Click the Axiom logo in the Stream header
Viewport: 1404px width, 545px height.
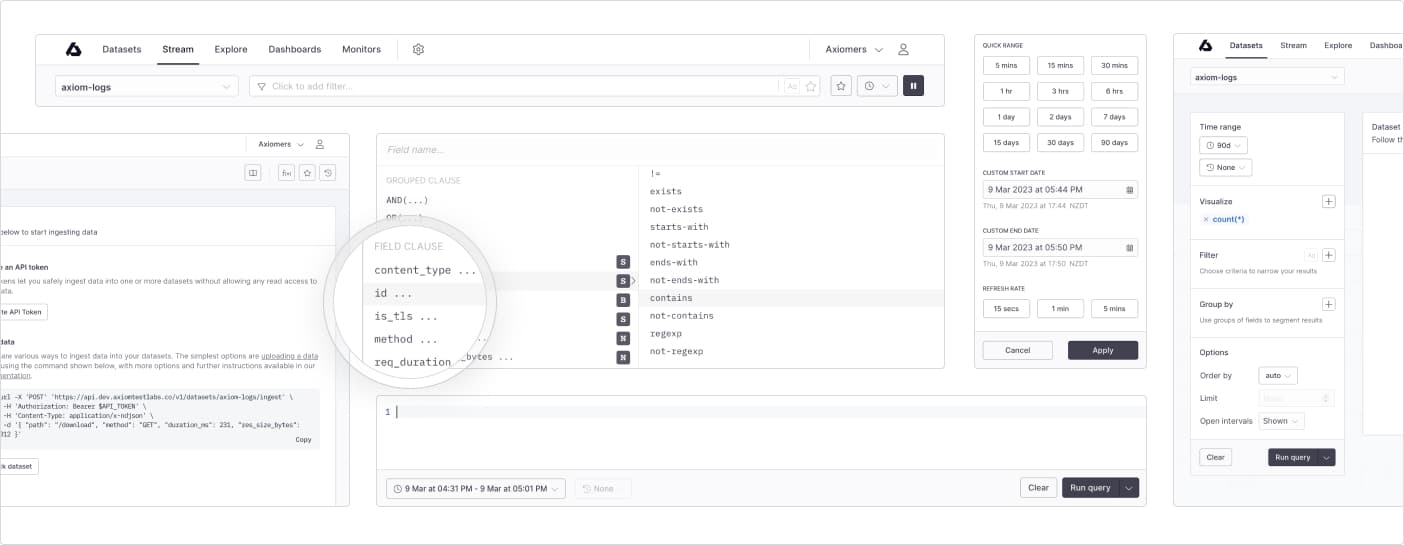pyautogui.click(x=73, y=49)
